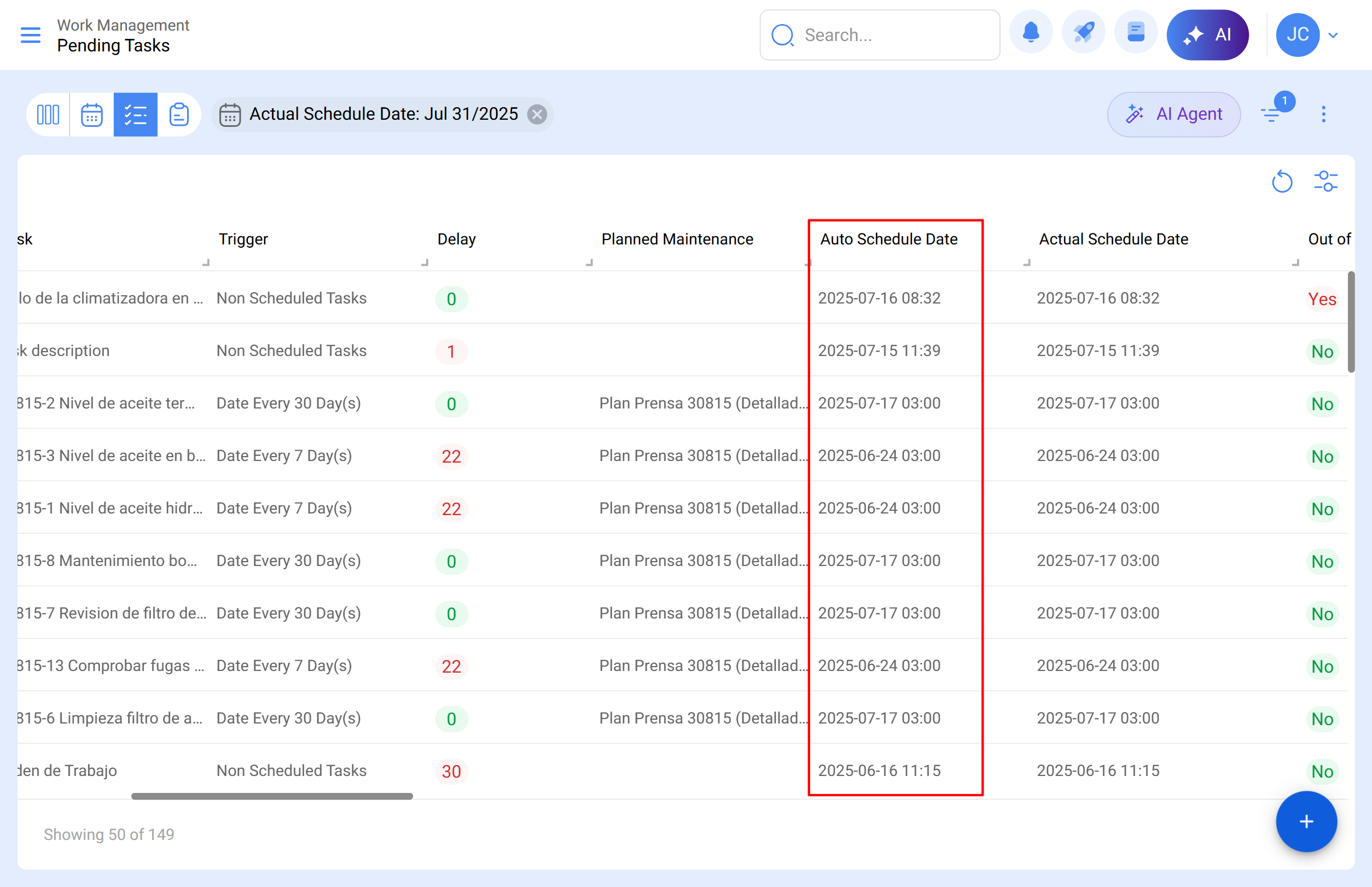Click the rocket quick-launch icon

tap(1083, 32)
